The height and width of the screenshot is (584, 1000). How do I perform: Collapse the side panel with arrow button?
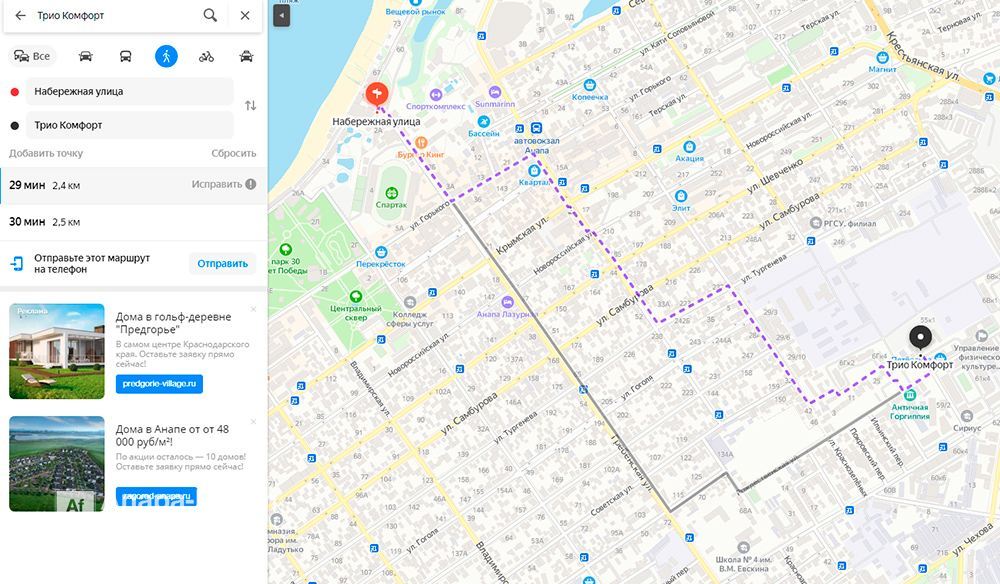click(281, 15)
